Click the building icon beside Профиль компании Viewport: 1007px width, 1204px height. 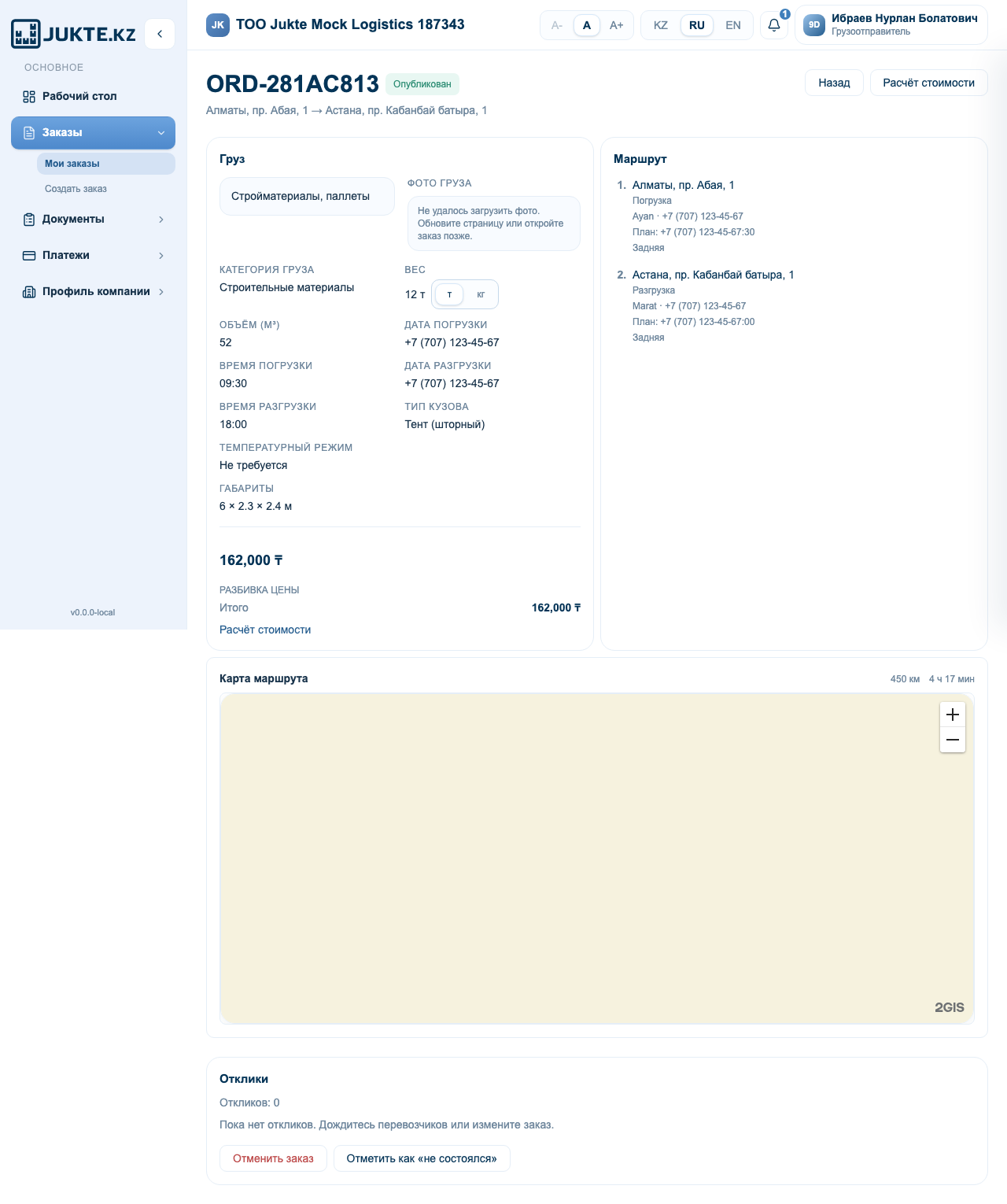(29, 291)
